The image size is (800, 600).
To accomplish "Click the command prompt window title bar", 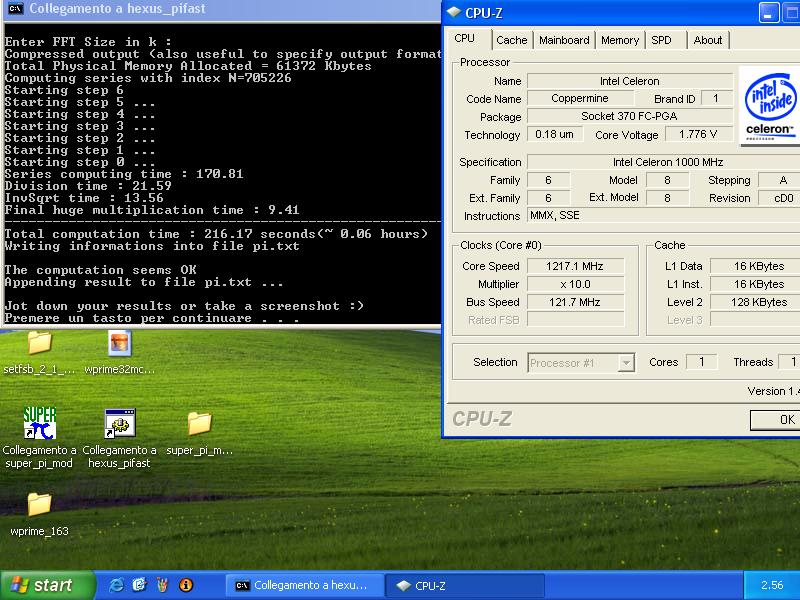I will pos(222,10).
